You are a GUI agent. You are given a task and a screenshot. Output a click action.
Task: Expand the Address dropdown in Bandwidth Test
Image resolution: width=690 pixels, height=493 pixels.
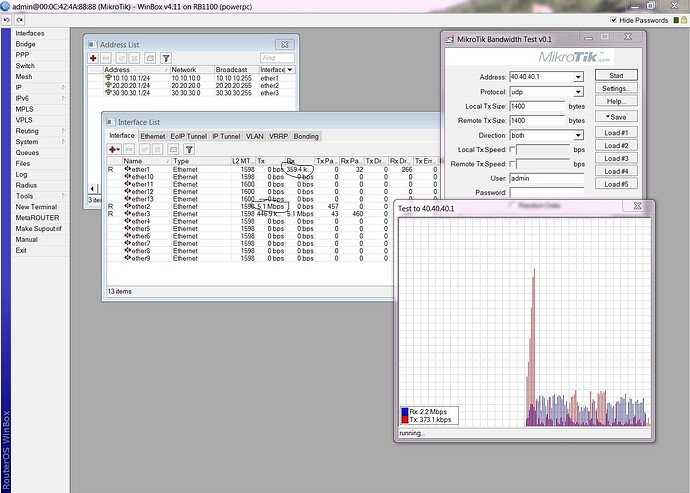[x=578, y=76]
